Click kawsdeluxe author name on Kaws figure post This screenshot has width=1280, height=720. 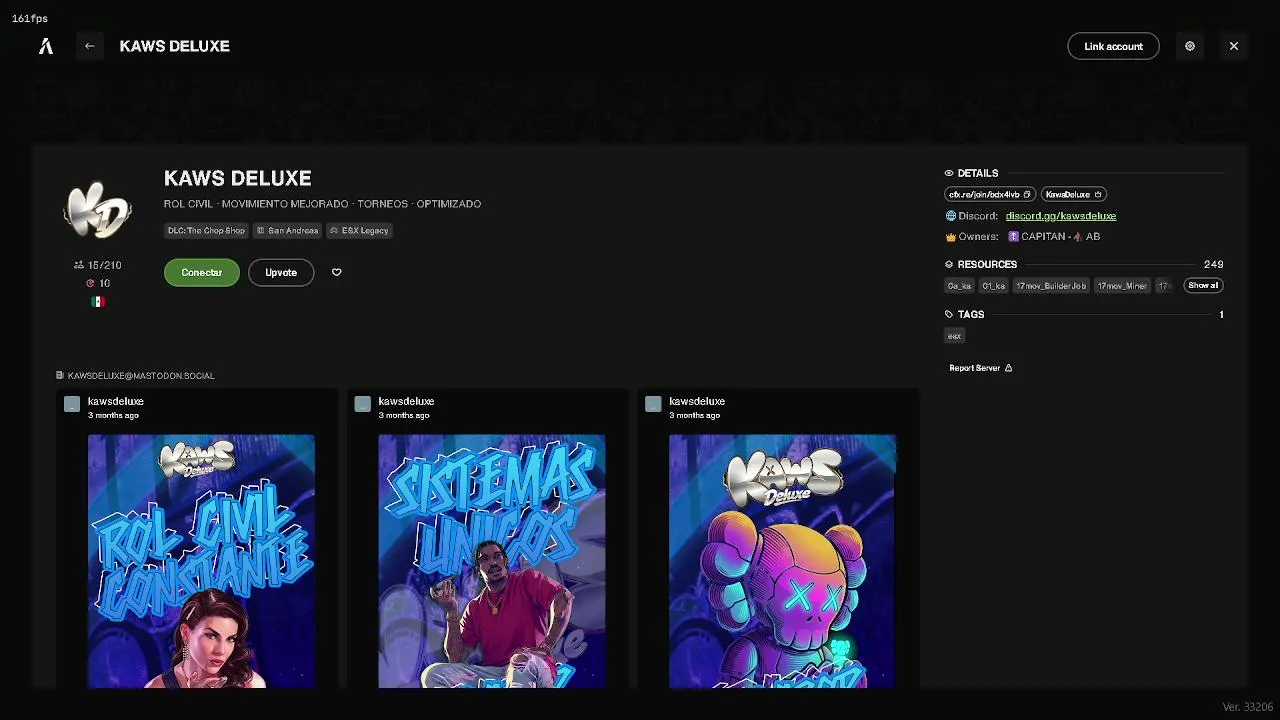(697, 401)
